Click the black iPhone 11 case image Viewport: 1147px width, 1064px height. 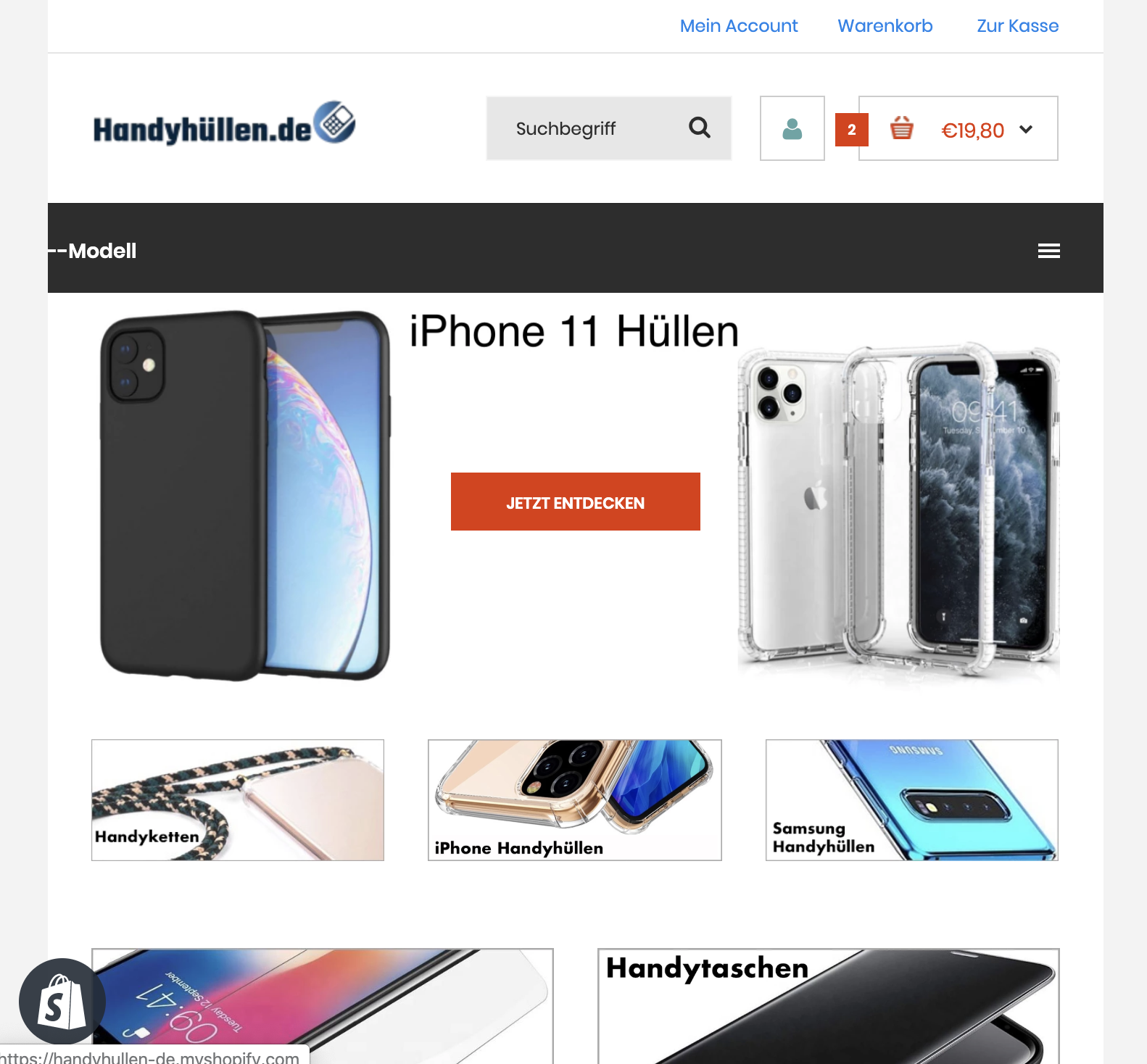(x=244, y=496)
